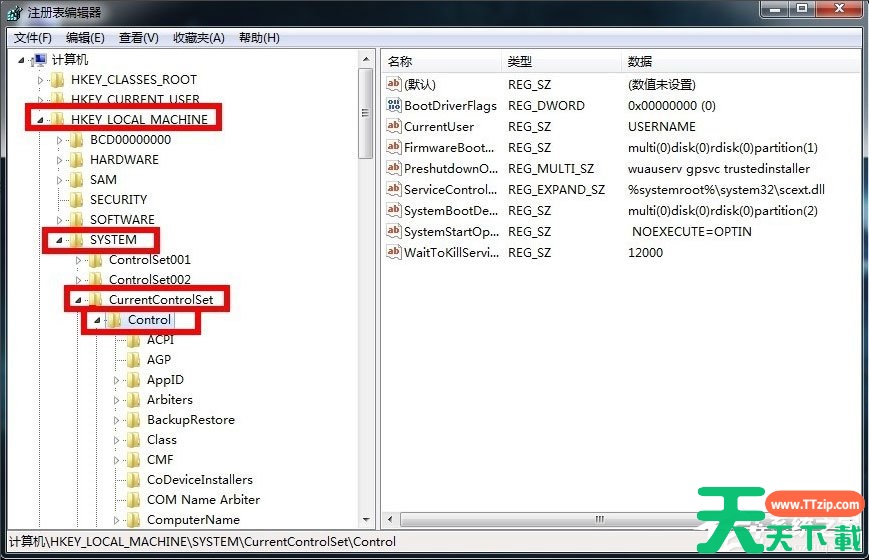Select the Class key
The image size is (869, 560).
162,440
